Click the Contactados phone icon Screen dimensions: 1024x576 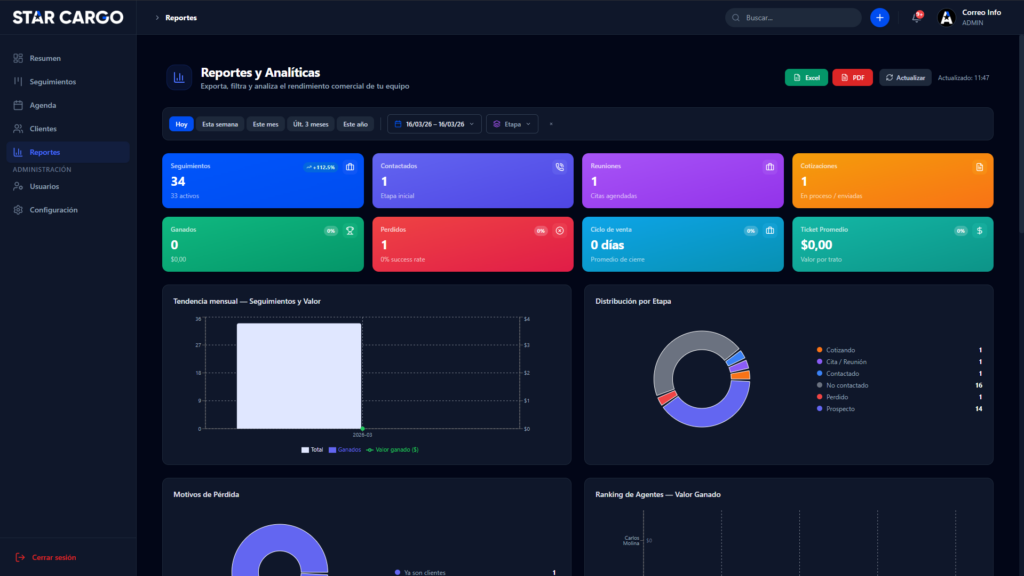point(560,167)
